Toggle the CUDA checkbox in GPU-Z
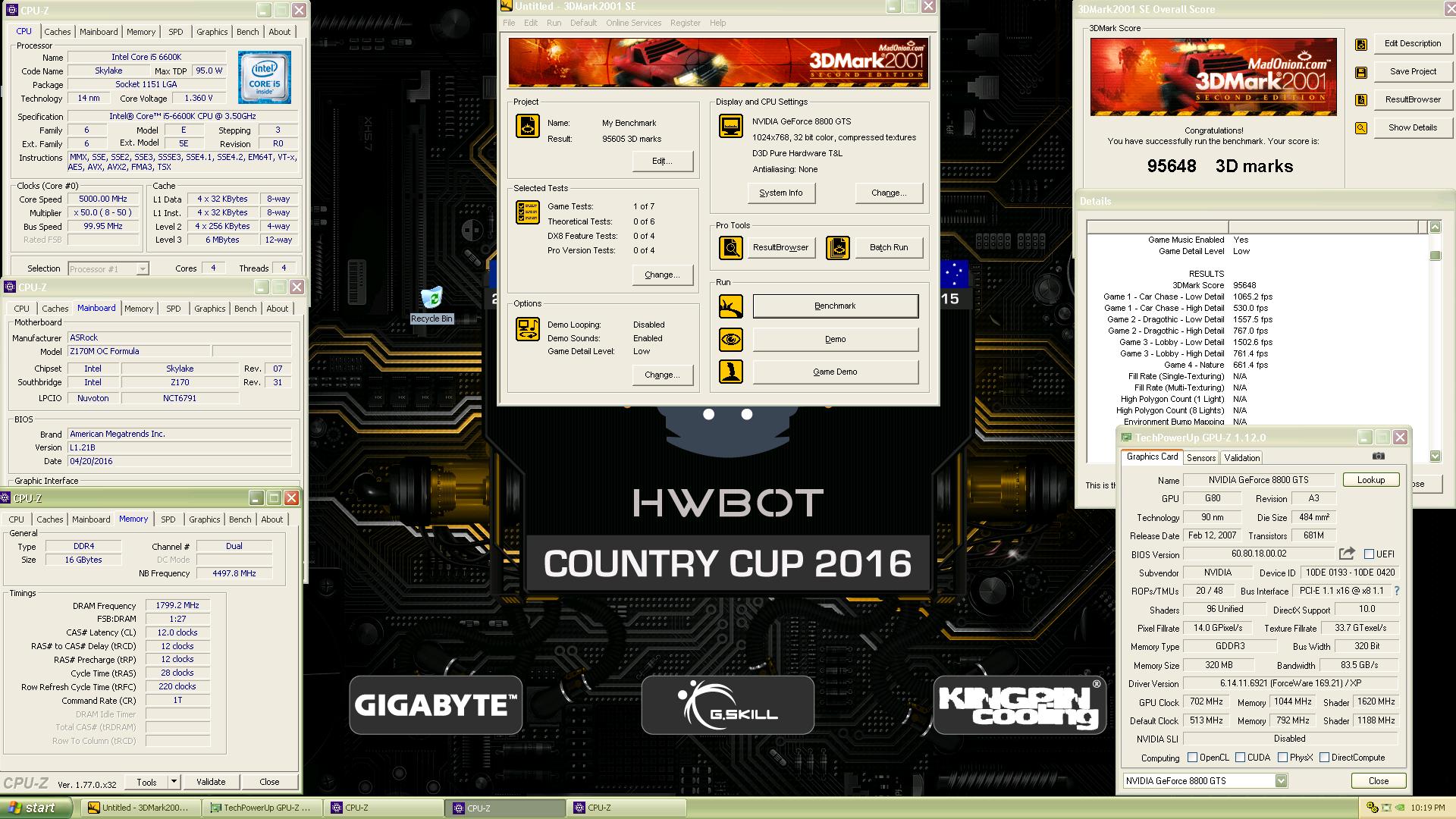Screen dimensions: 1456x819 click(x=1240, y=758)
